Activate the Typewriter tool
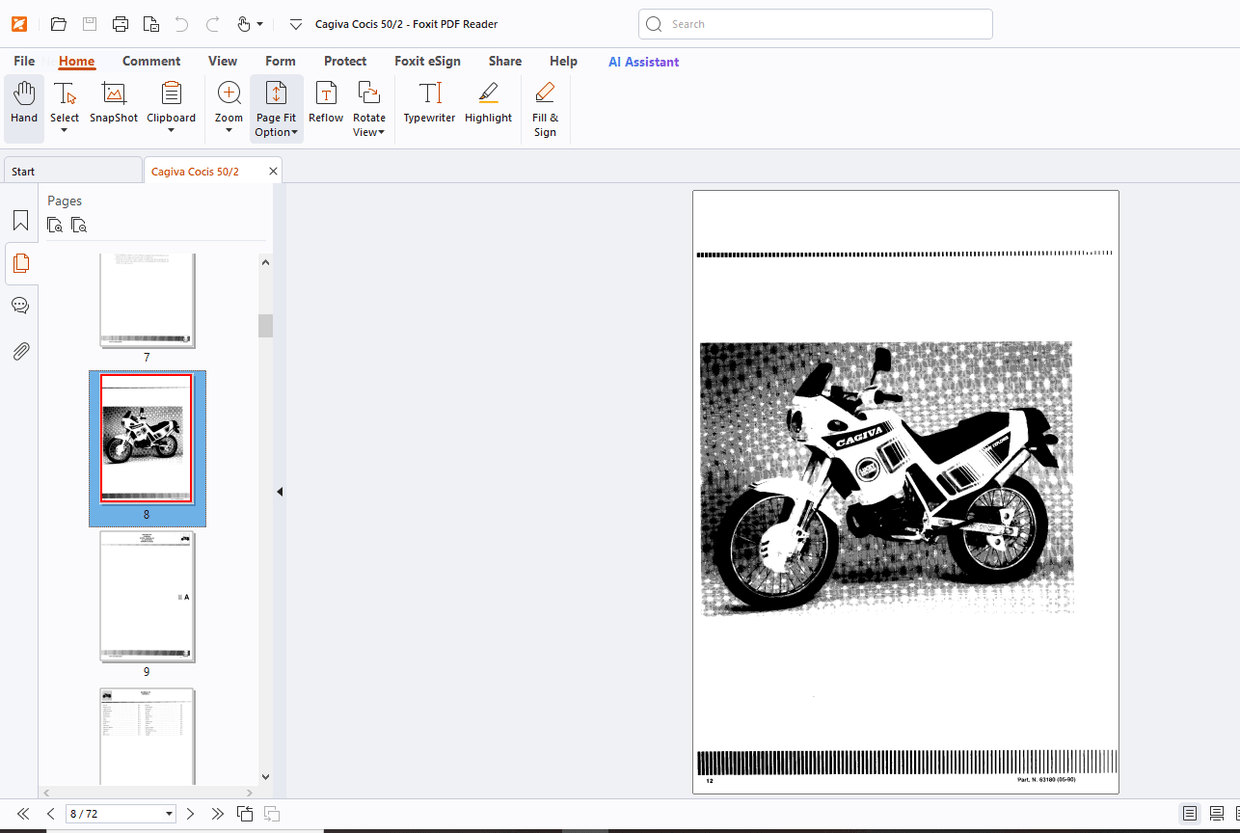 tap(429, 106)
